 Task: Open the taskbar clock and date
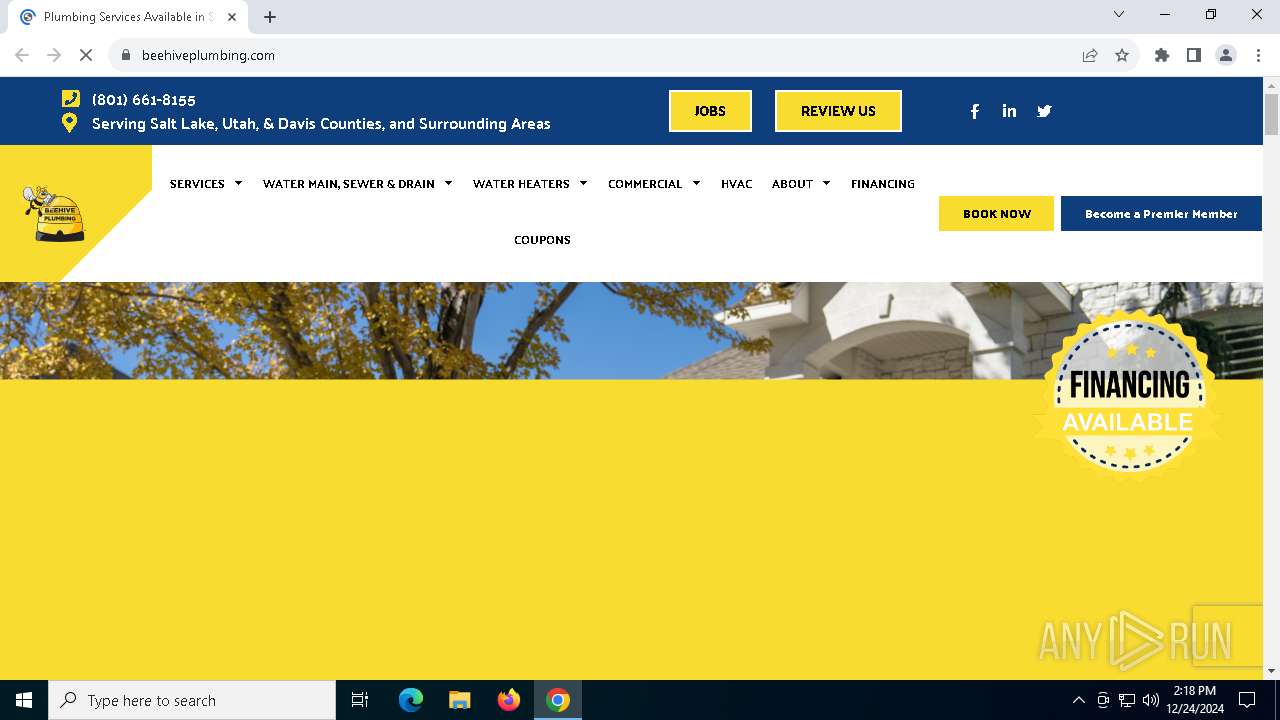point(1195,700)
